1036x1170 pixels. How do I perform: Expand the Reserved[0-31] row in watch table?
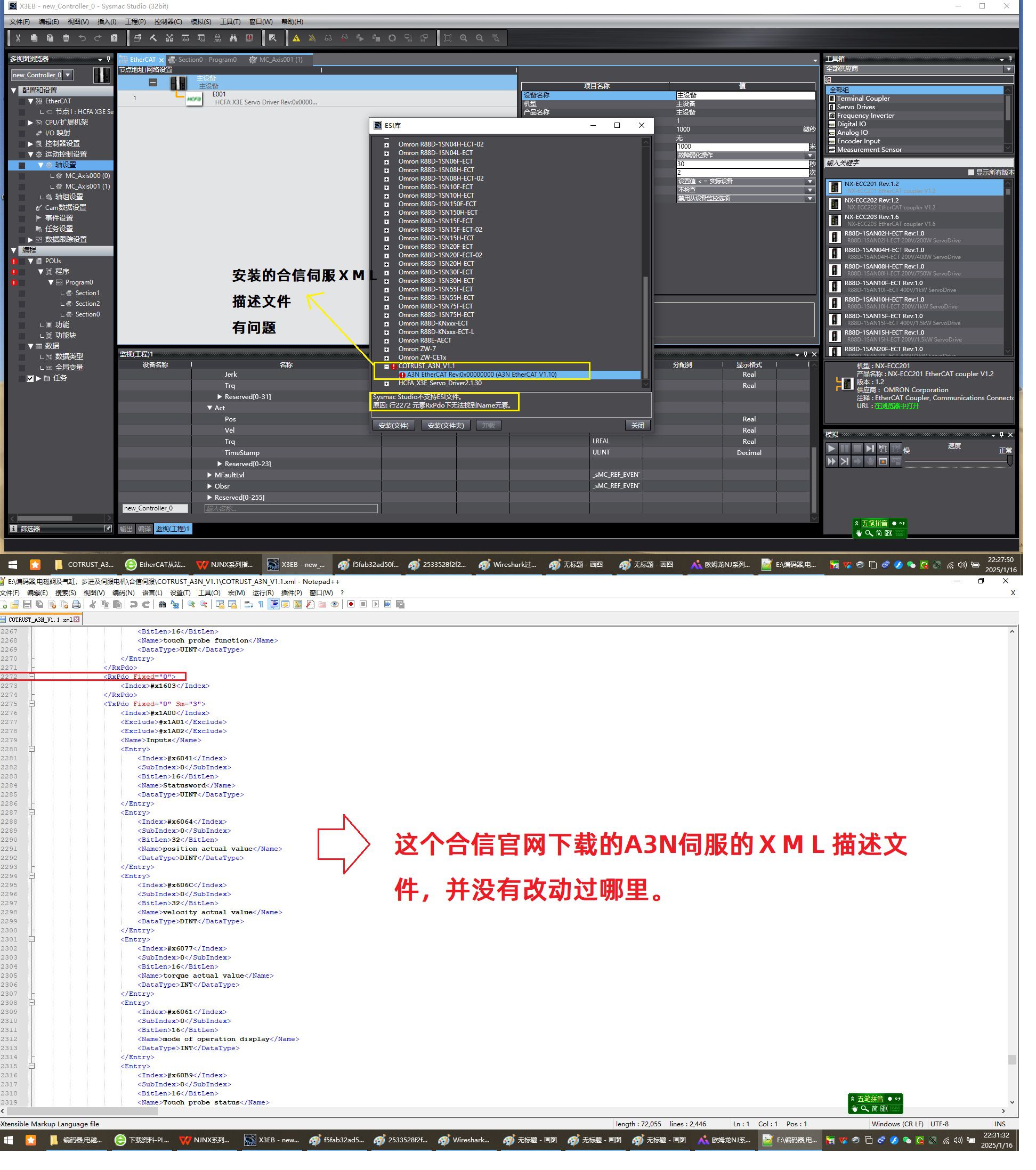[x=220, y=397]
